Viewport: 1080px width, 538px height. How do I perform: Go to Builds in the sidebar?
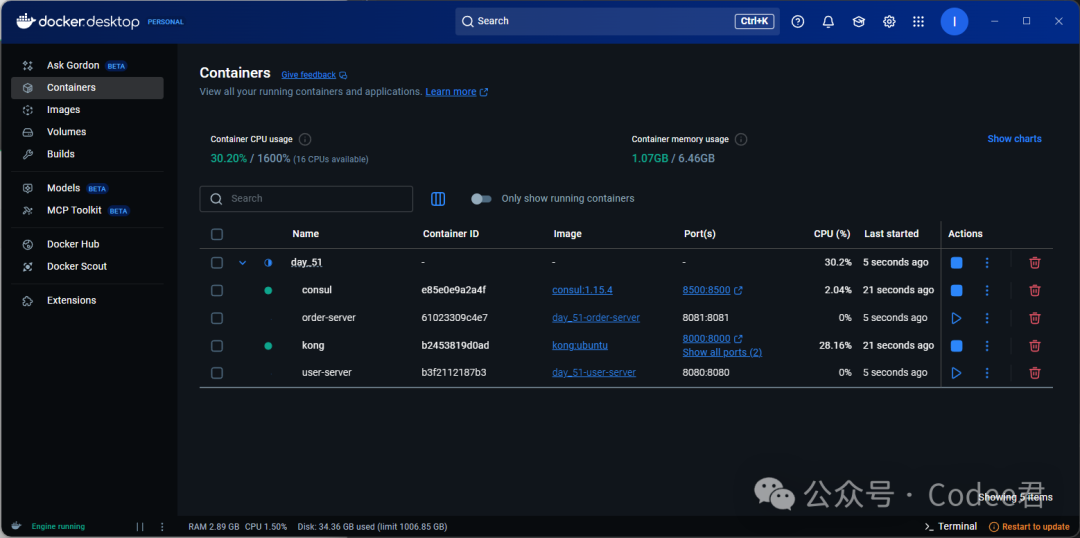[x=87, y=154]
